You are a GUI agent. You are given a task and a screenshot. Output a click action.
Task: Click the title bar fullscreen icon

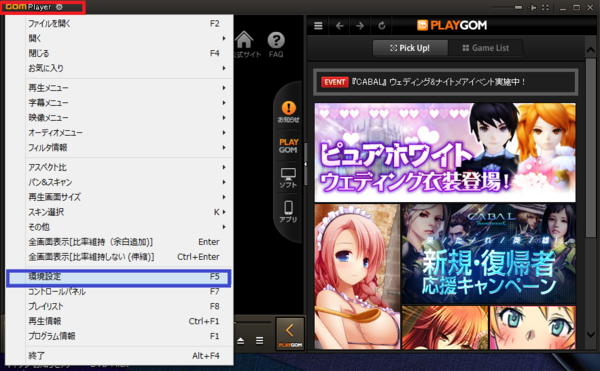coord(545,7)
